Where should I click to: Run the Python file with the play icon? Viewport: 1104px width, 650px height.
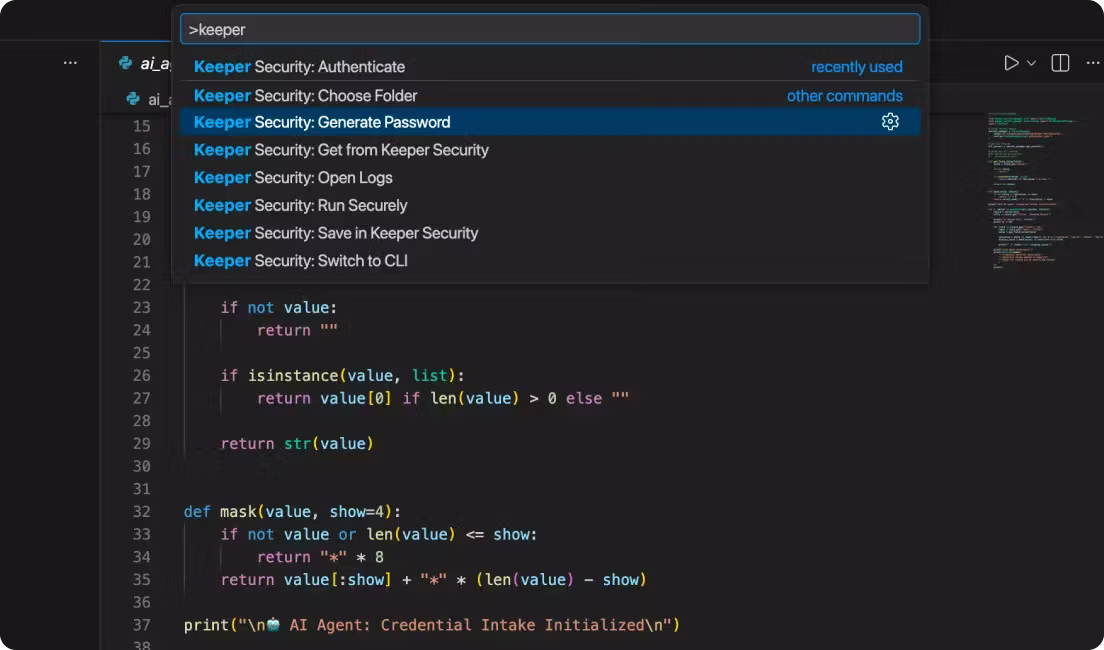pyautogui.click(x=1011, y=63)
